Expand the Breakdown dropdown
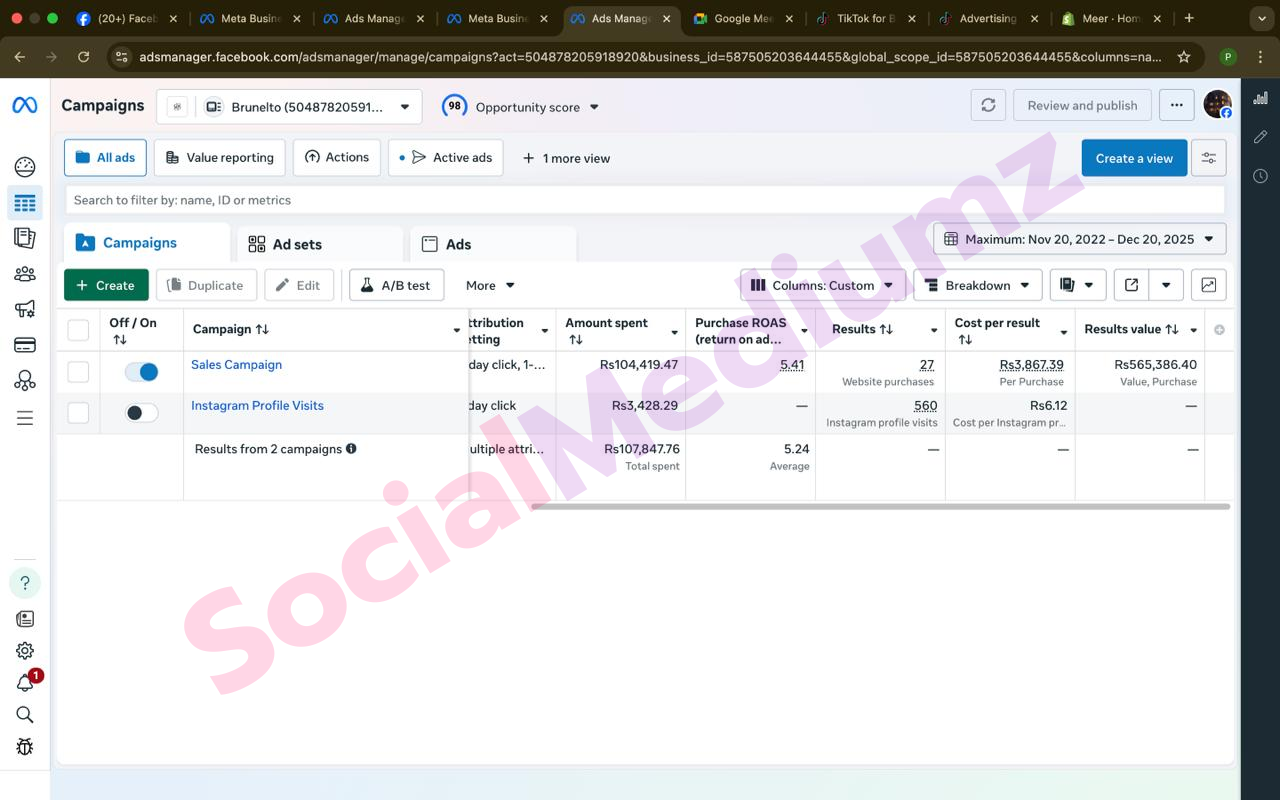The image size is (1280, 800). coord(977,285)
